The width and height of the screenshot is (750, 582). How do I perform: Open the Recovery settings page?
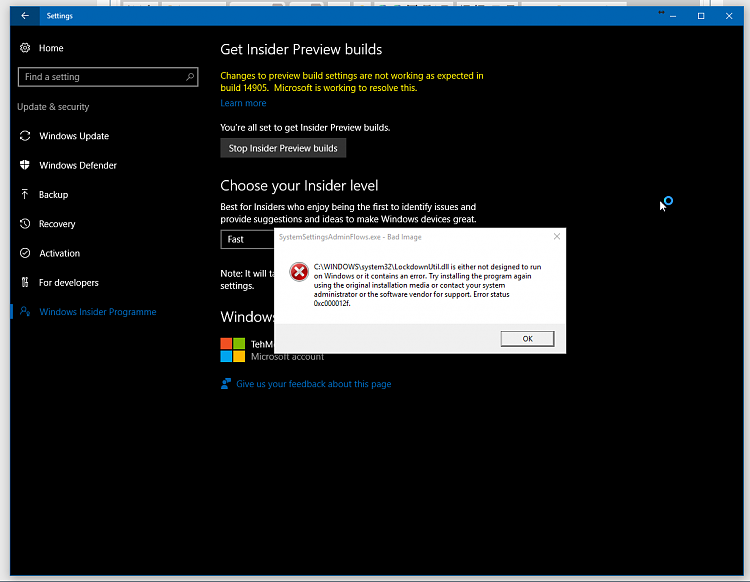[57, 224]
